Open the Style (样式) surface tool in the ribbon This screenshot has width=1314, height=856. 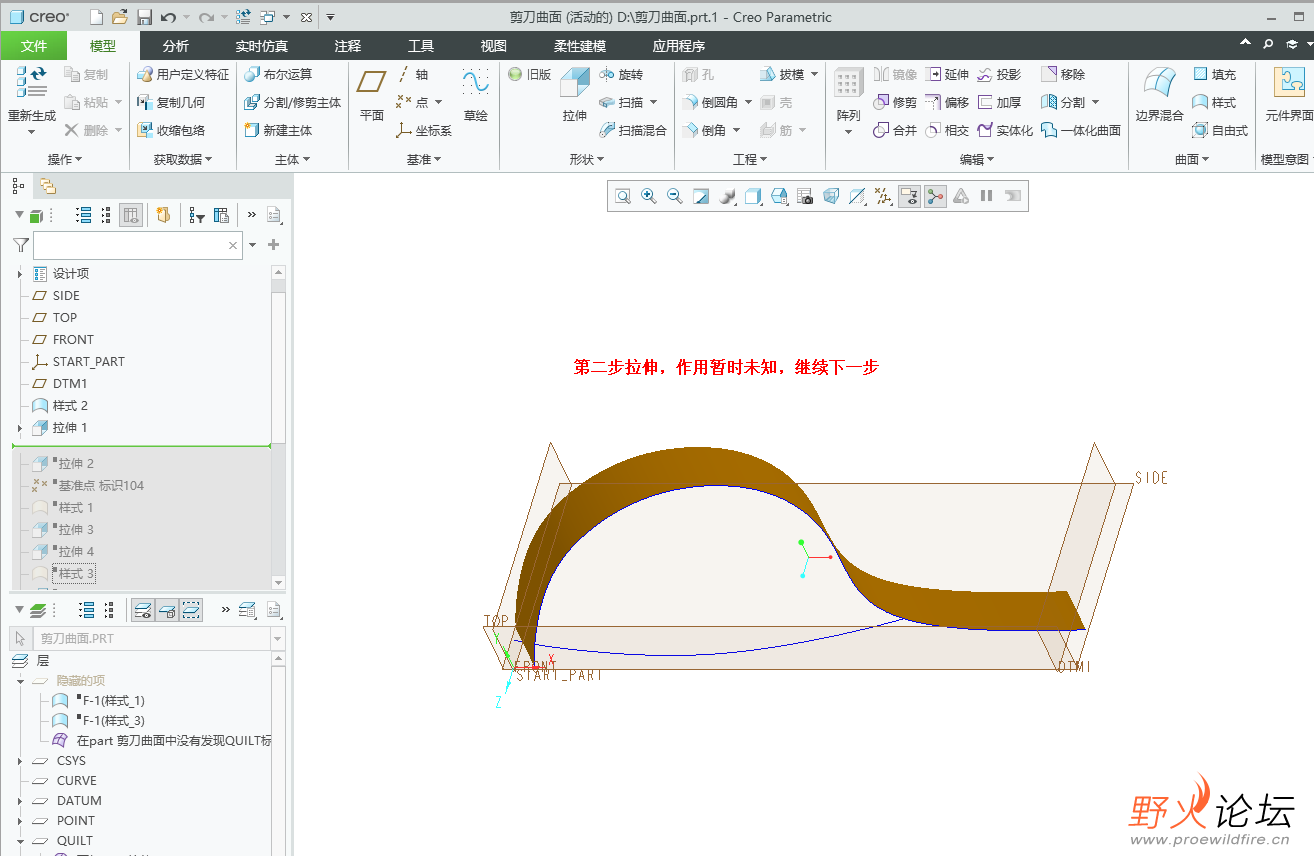[1214, 103]
